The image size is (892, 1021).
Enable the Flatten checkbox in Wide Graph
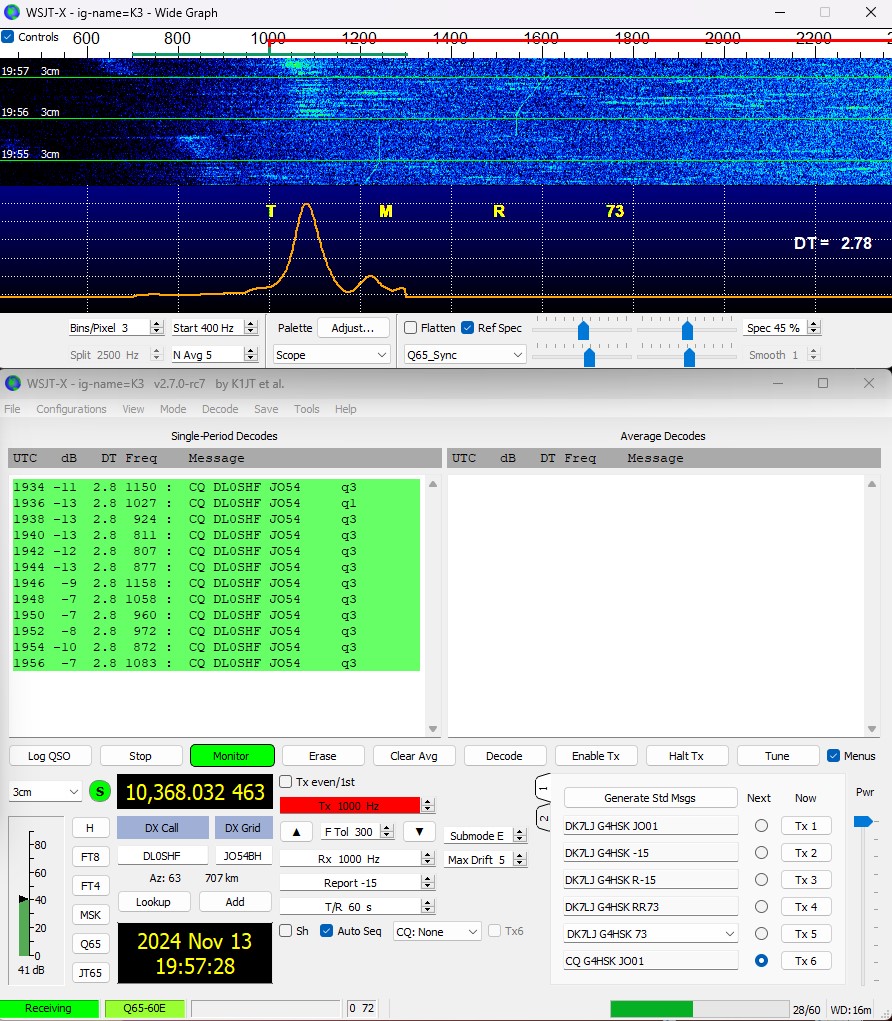411,328
